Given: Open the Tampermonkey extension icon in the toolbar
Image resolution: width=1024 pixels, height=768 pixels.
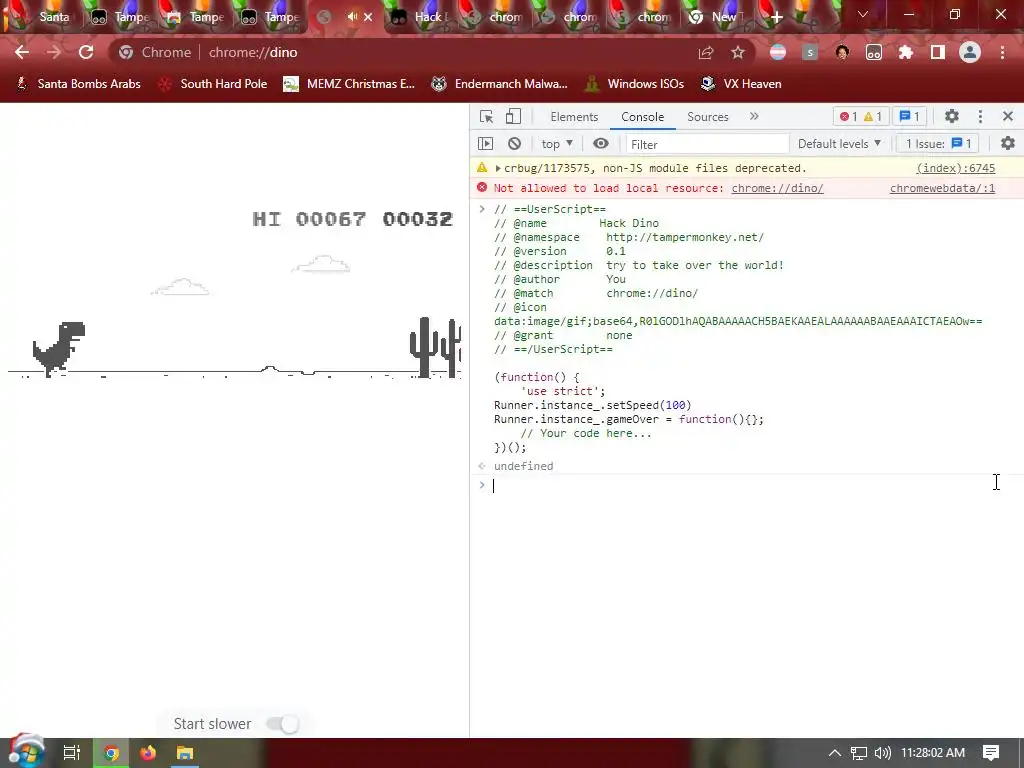Looking at the screenshot, I should [874, 52].
